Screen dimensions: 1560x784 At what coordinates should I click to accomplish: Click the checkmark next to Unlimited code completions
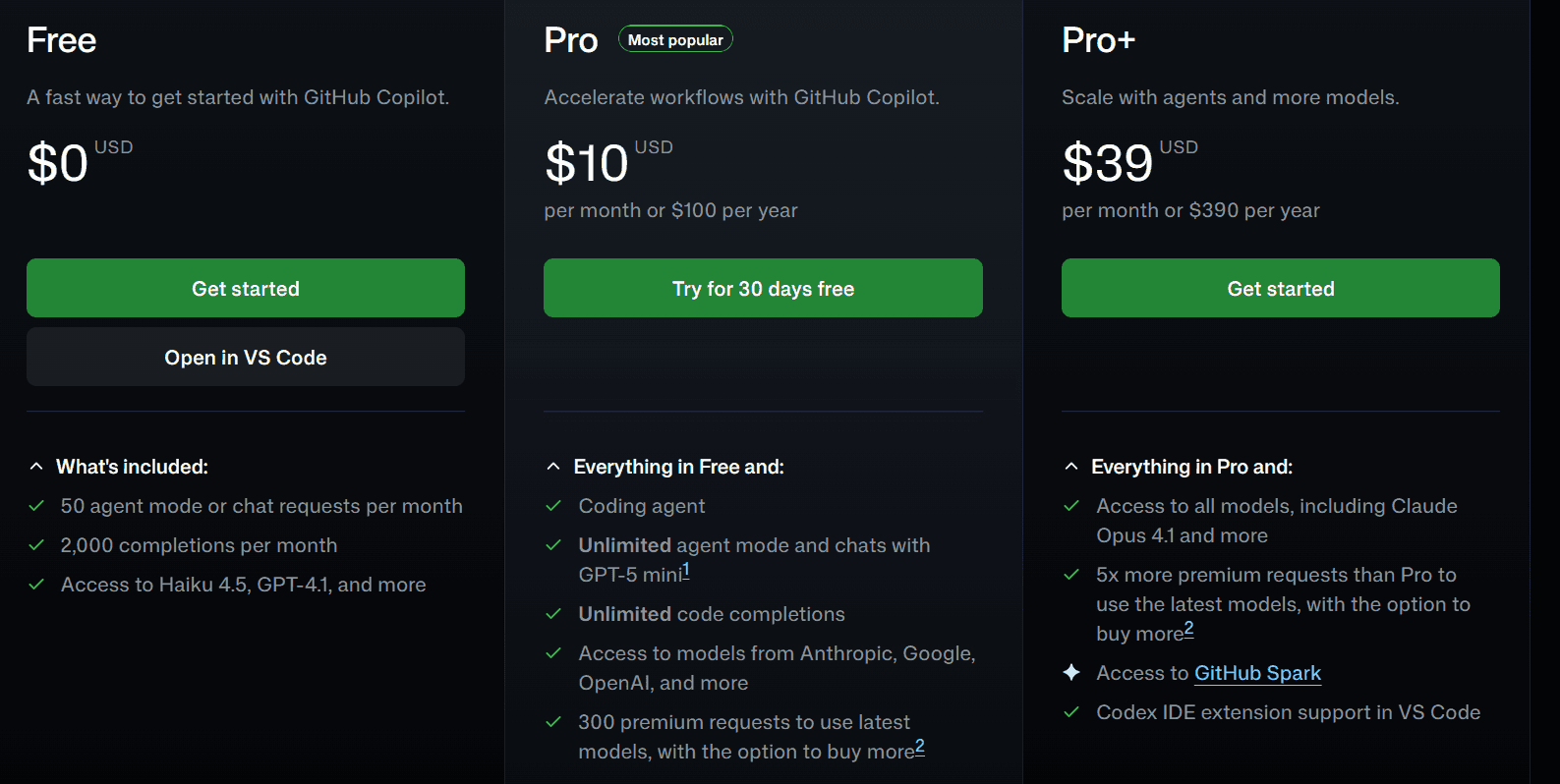(552, 614)
